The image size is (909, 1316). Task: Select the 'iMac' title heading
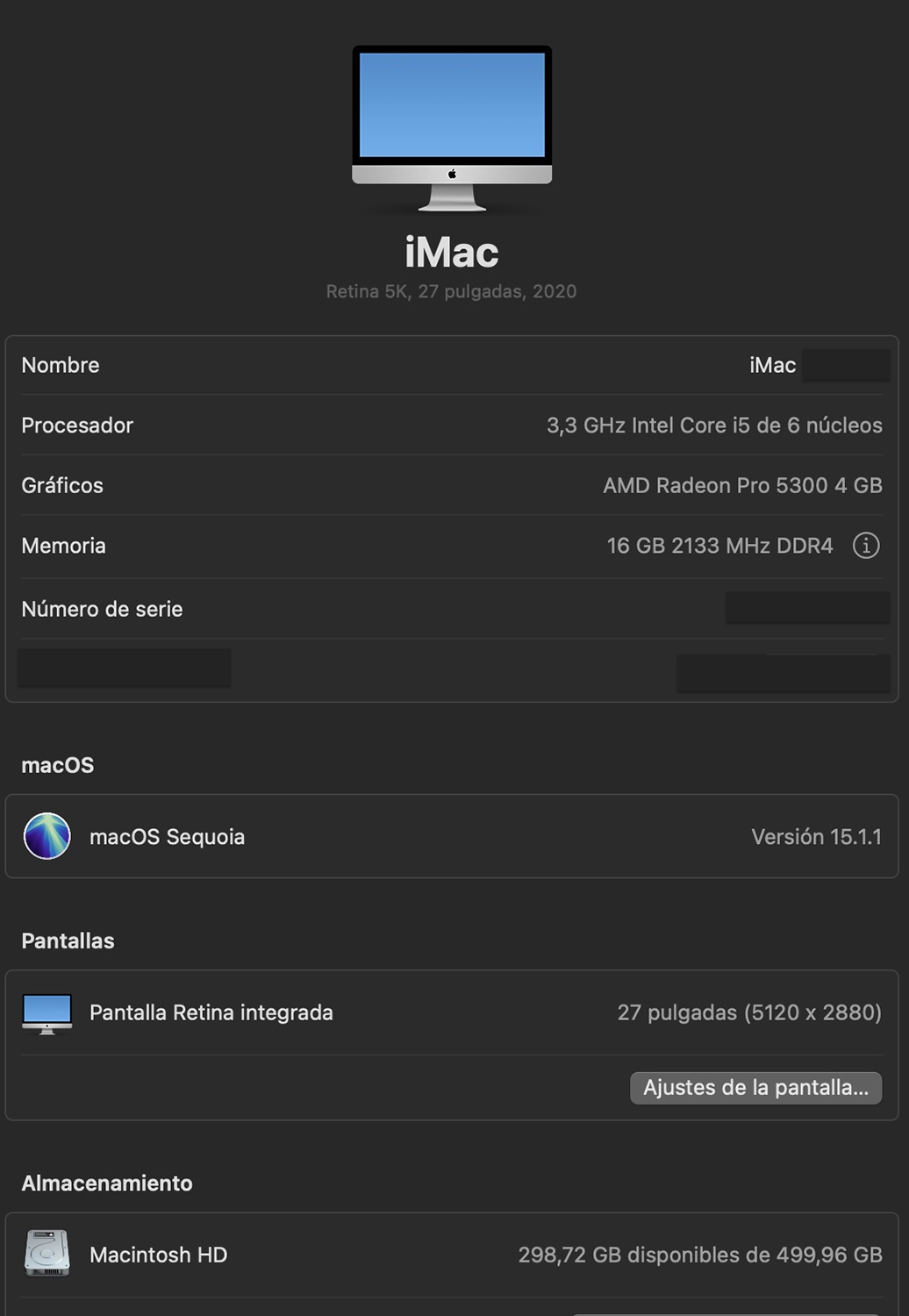(452, 253)
